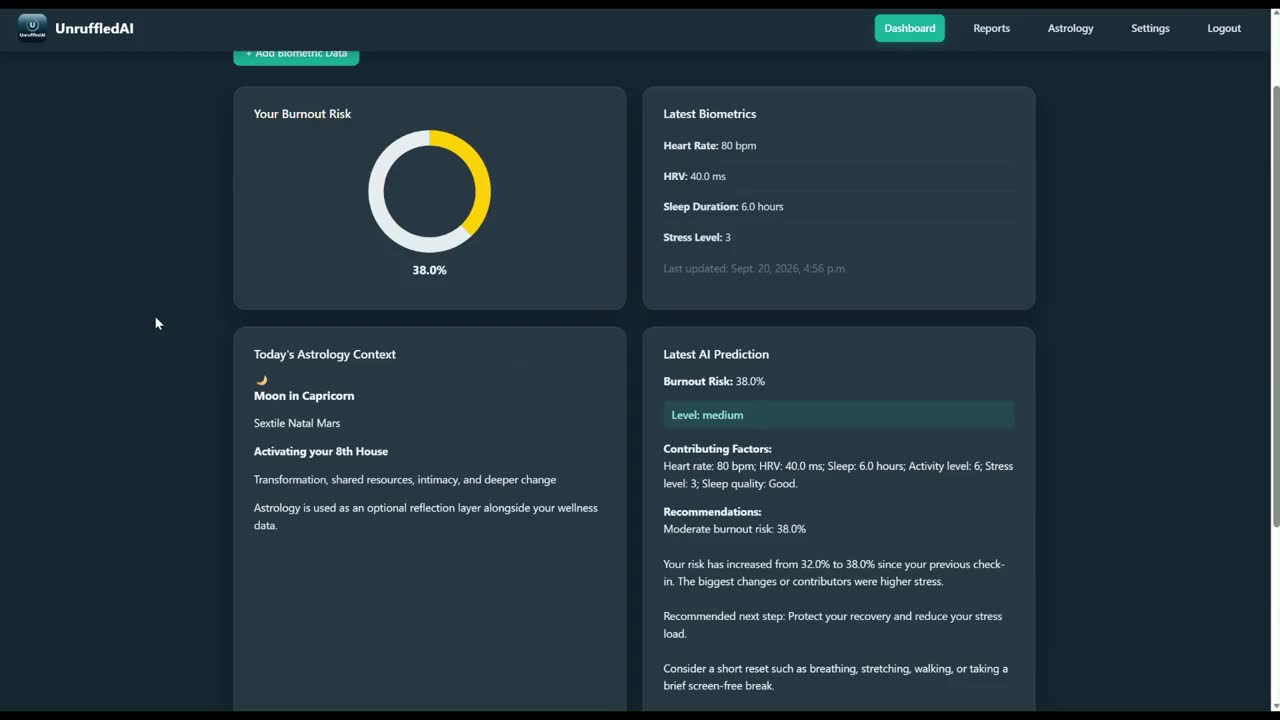Image resolution: width=1280 pixels, height=720 pixels.
Task: Open the Astrology page
Action: (1070, 28)
